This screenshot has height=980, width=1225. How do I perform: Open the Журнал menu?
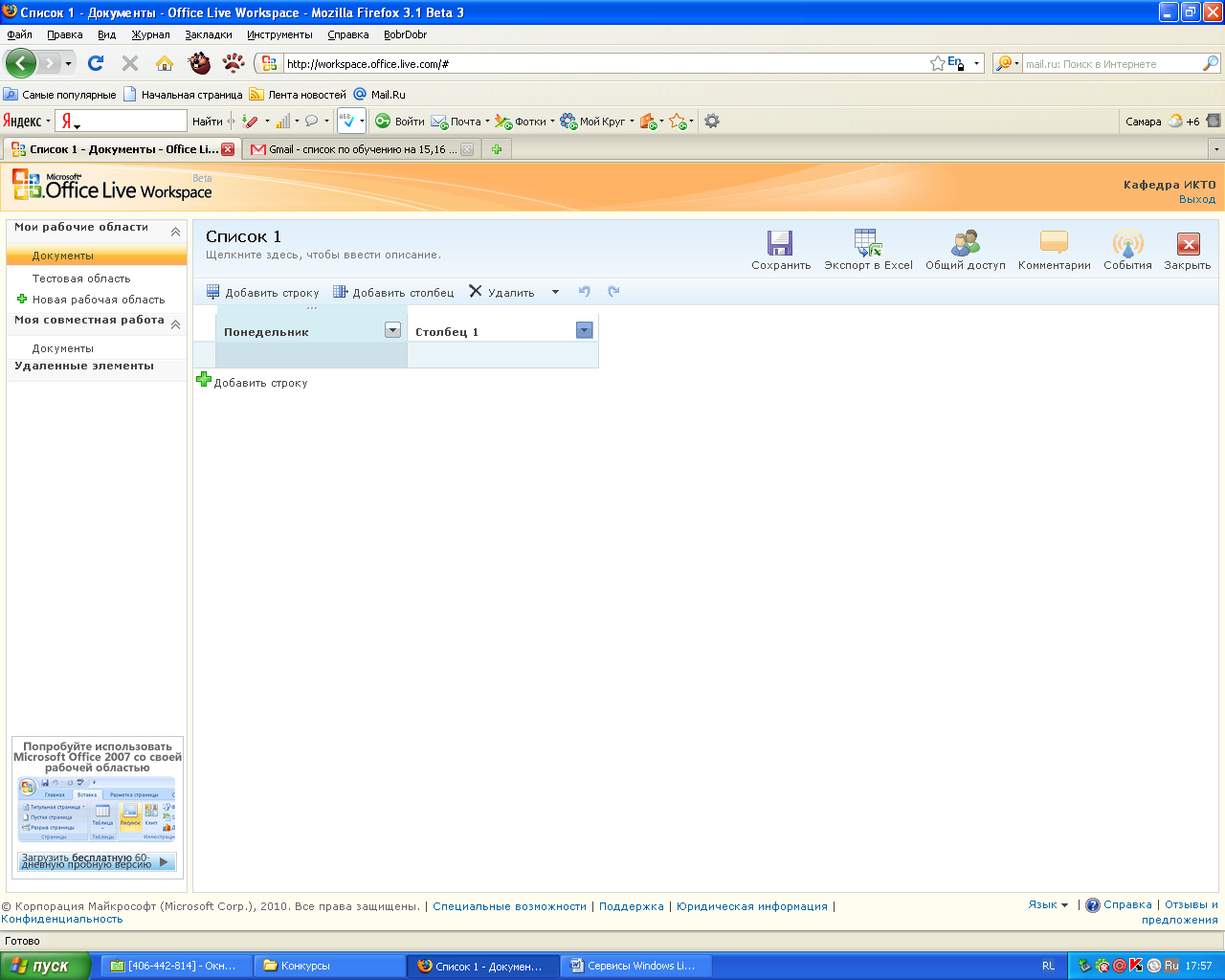tap(150, 34)
